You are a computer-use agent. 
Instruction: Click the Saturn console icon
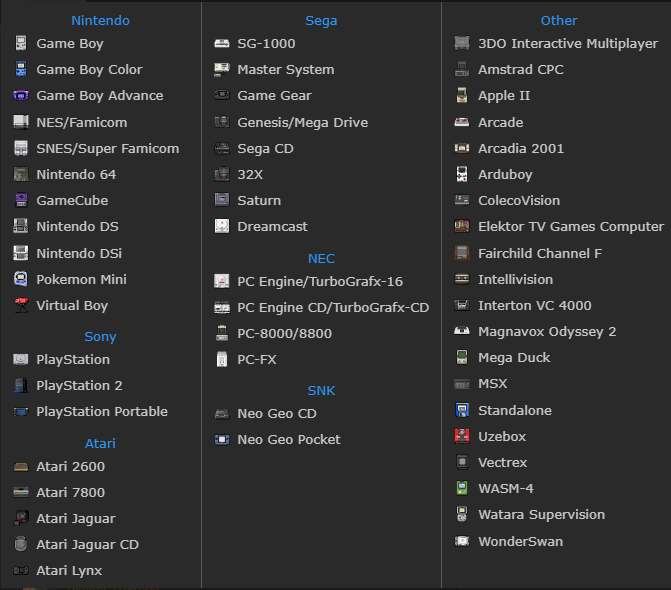[222, 200]
